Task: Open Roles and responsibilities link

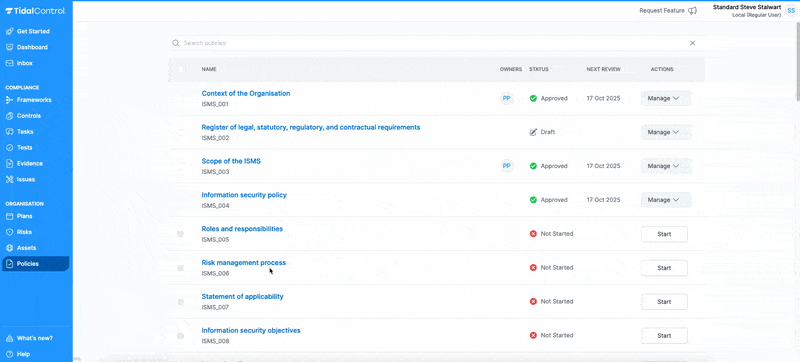Action: point(242,229)
